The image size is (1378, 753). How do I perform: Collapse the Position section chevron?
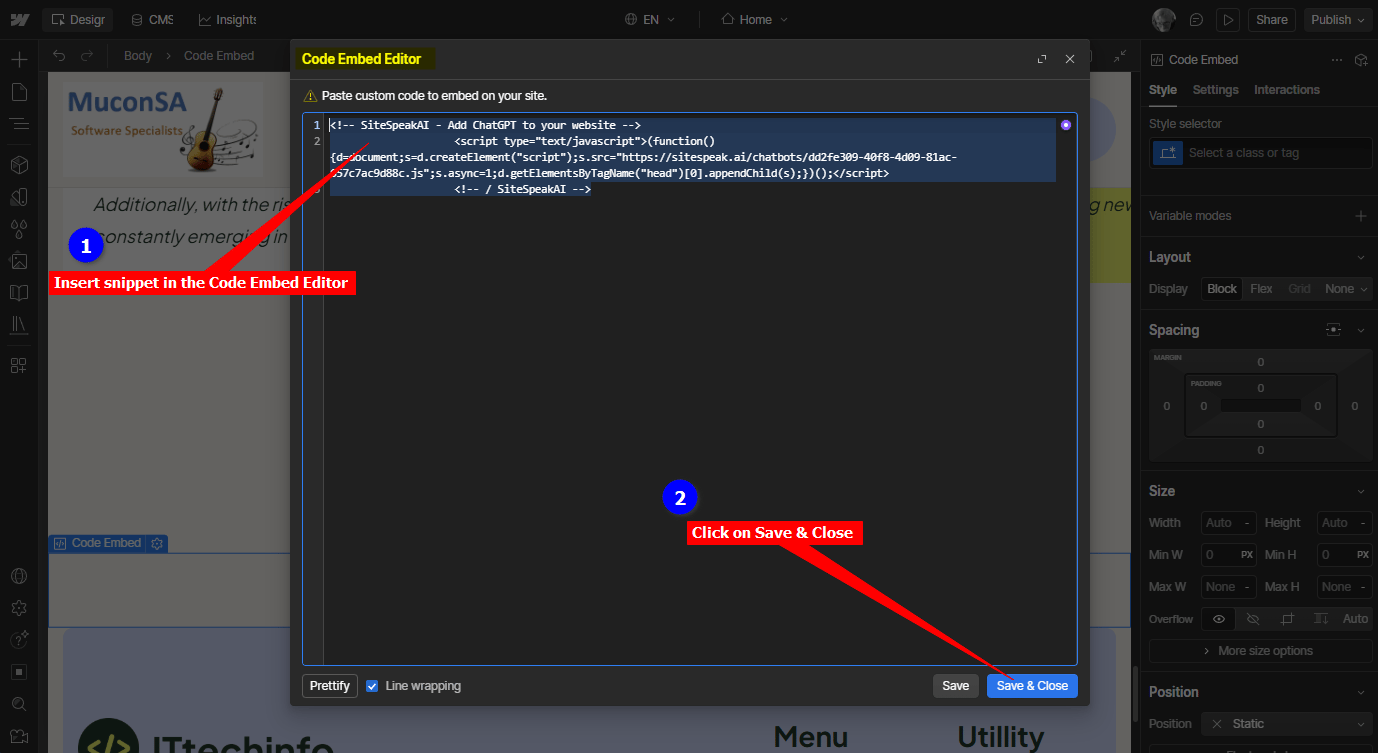(1361, 692)
